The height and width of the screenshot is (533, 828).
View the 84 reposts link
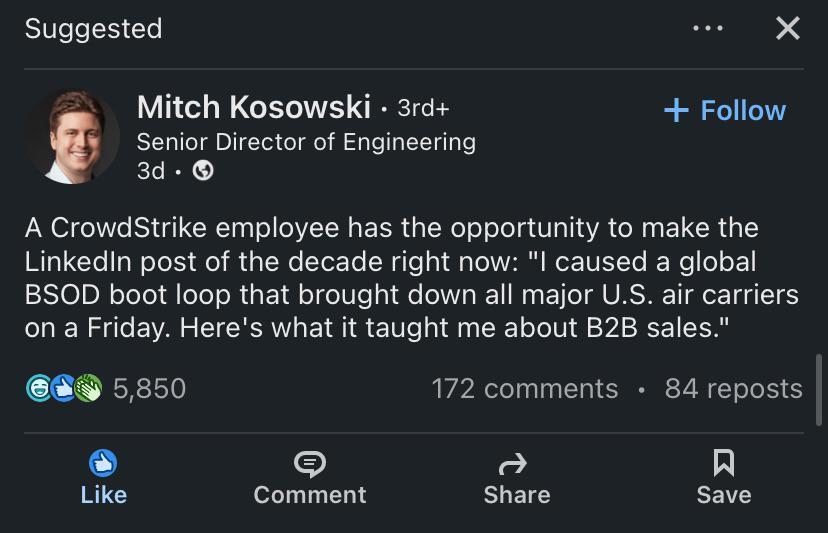click(733, 388)
